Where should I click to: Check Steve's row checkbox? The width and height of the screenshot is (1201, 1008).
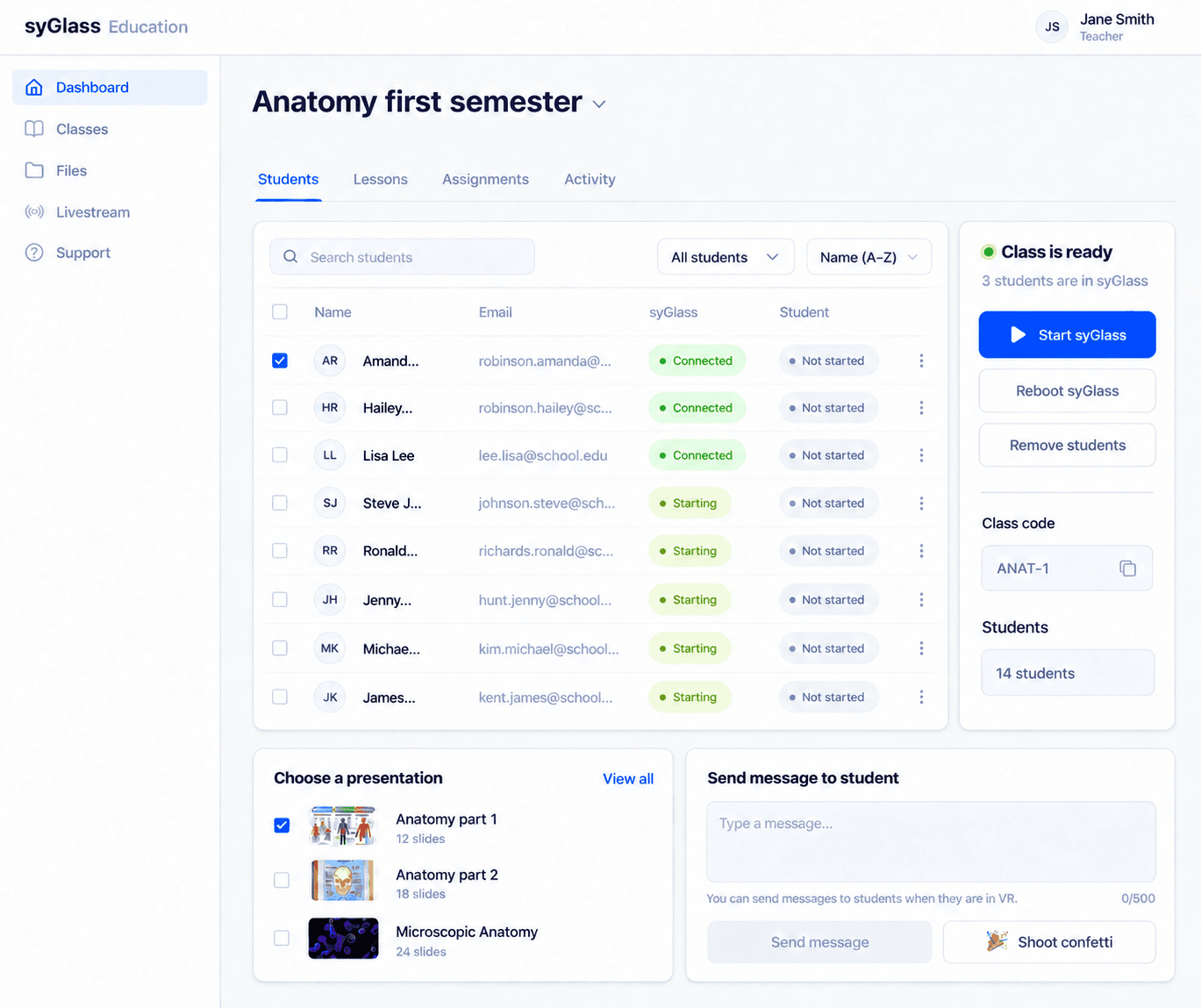click(x=280, y=504)
